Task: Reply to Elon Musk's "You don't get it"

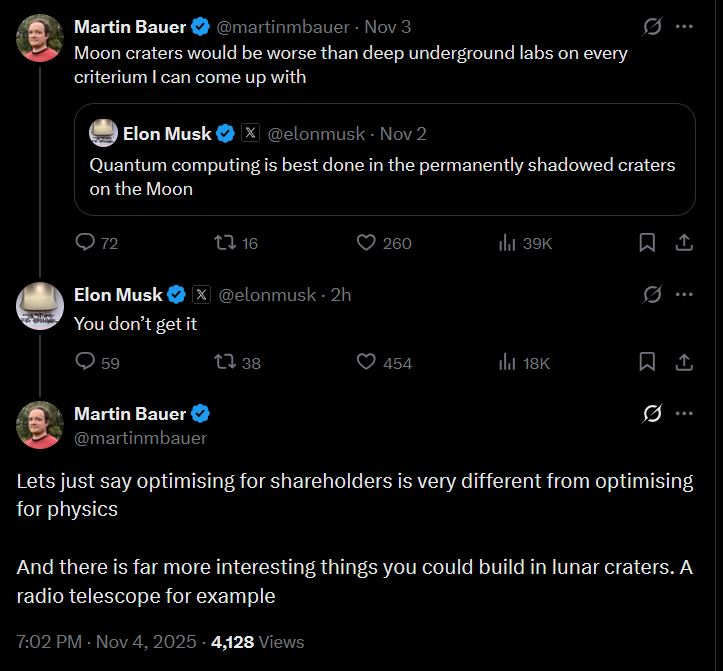Action: [86, 362]
